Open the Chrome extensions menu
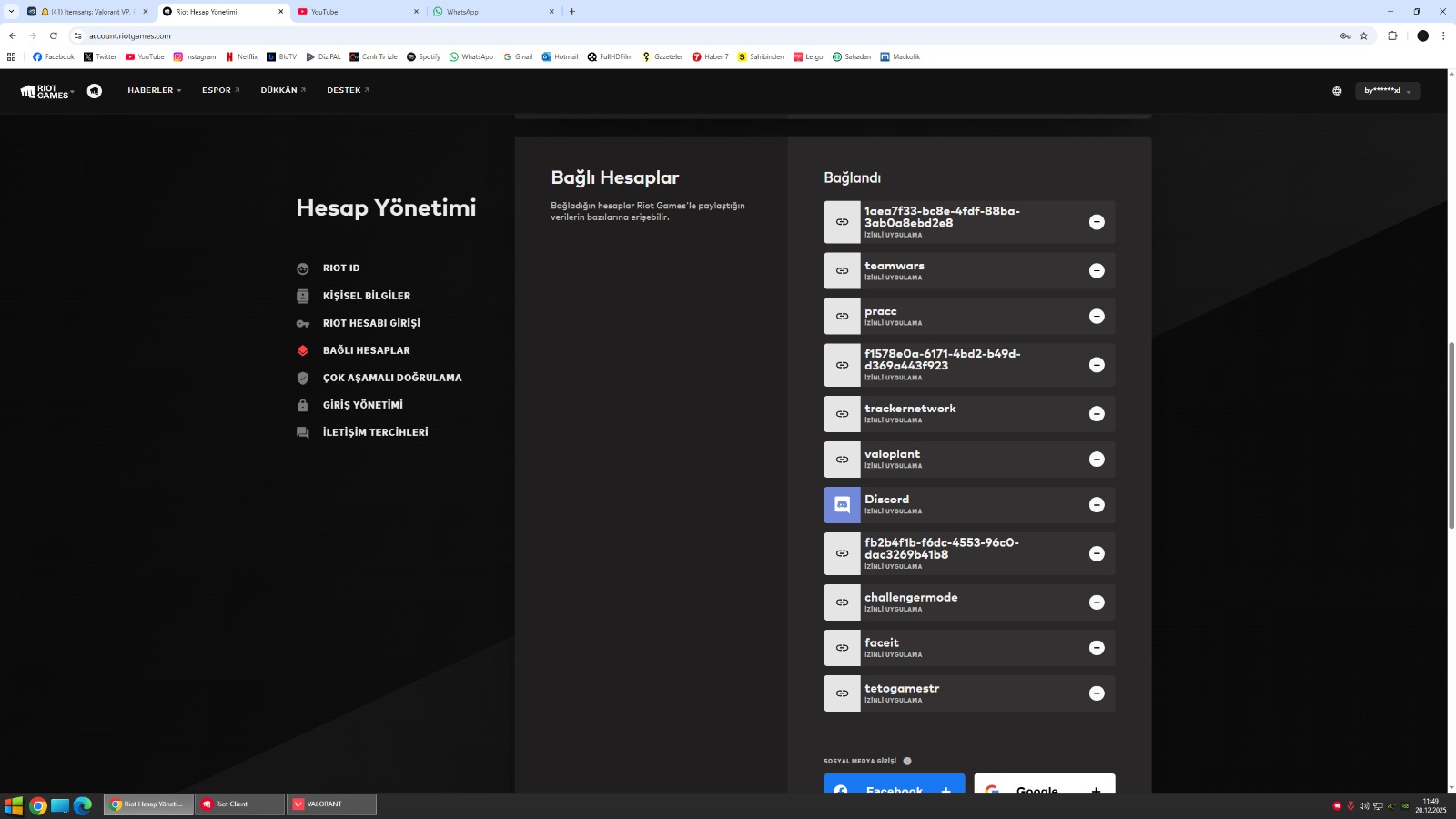 [x=1392, y=35]
